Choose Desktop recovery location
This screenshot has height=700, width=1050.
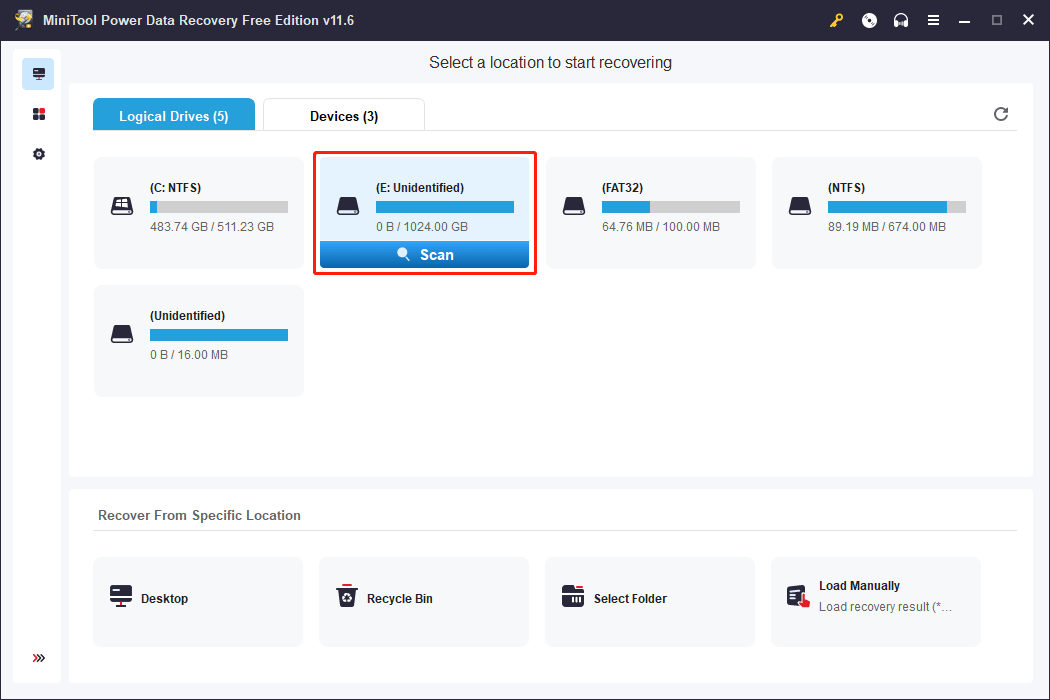[x=198, y=602]
